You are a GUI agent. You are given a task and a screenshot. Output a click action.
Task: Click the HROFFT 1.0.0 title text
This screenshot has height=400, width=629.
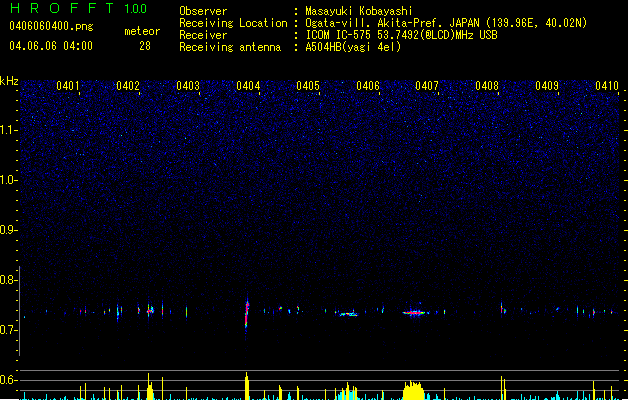tap(79, 8)
